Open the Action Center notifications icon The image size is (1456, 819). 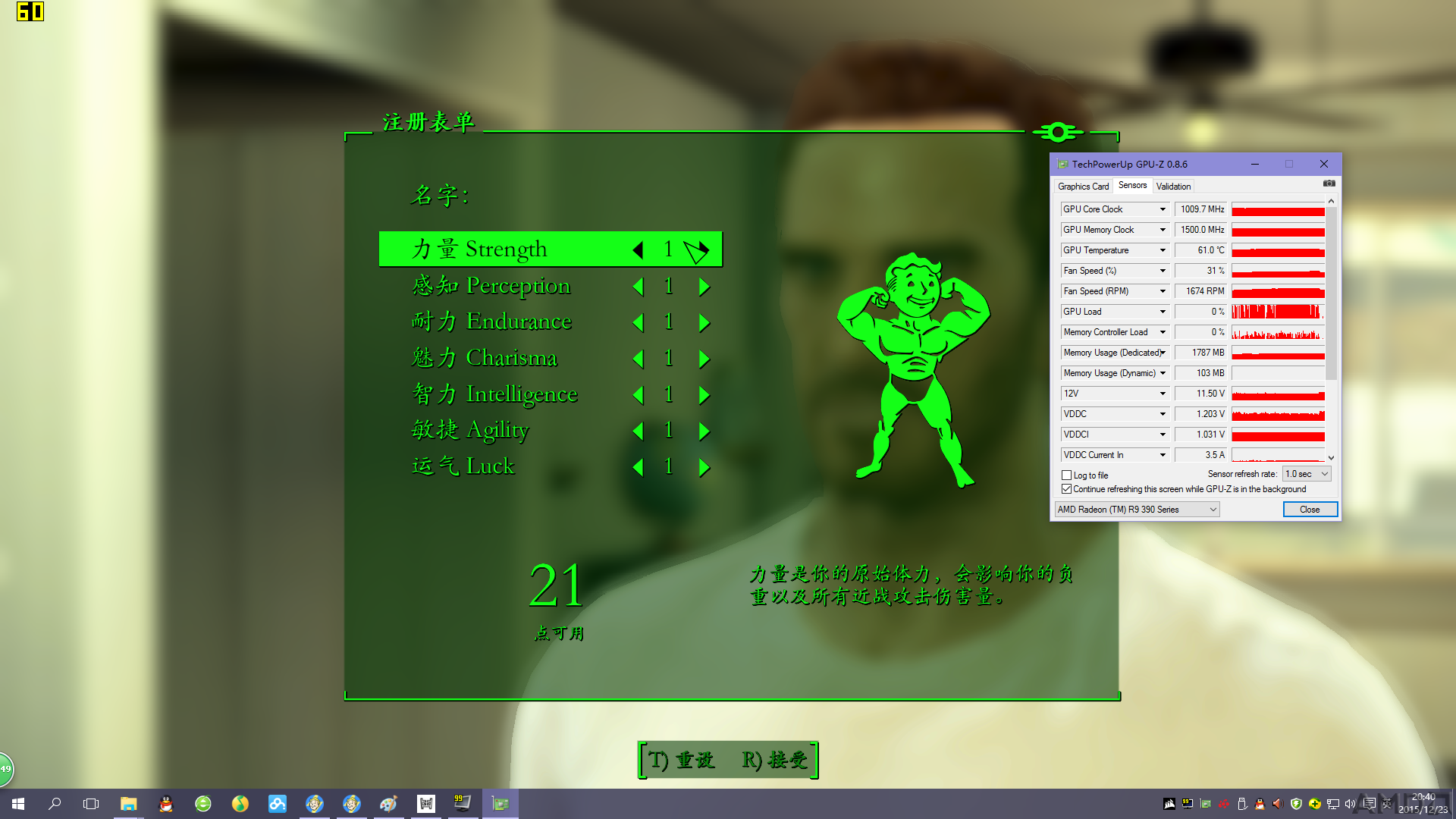pyautogui.click(x=1369, y=804)
